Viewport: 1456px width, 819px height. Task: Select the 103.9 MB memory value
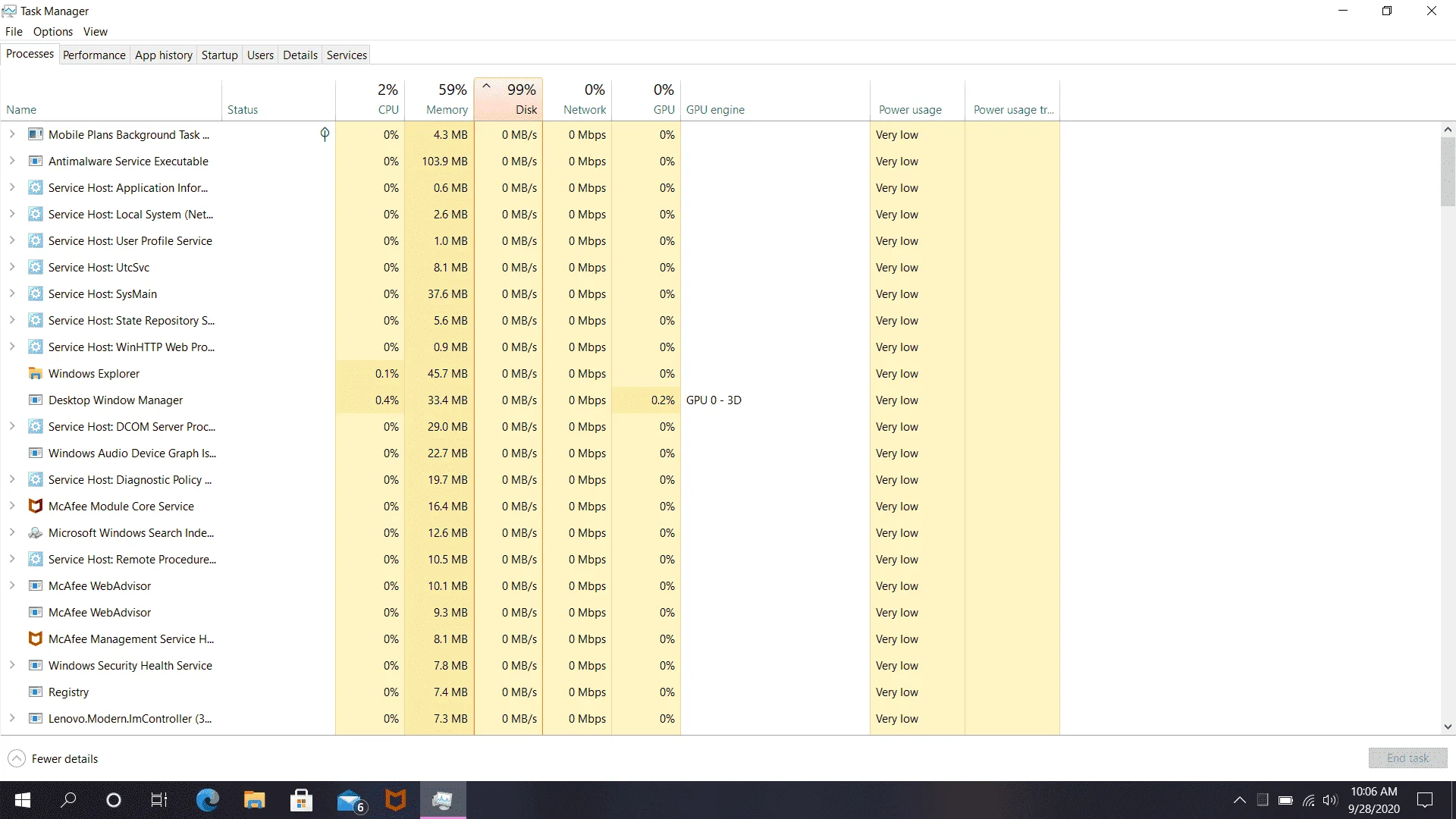click(x=444, y=161)
